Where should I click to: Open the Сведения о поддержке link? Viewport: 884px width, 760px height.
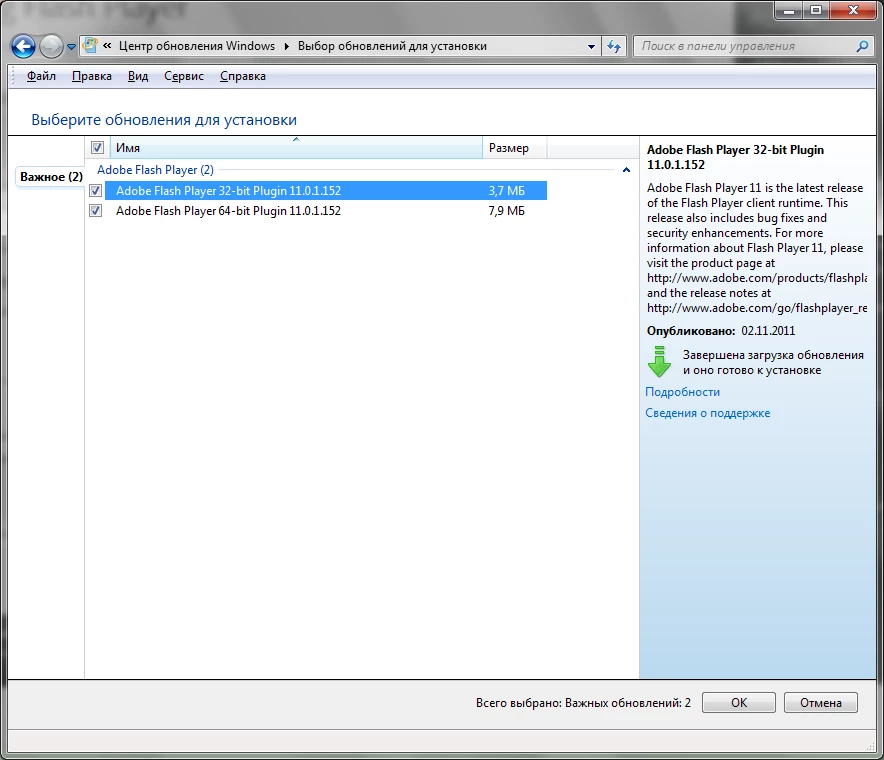[708, 413]
